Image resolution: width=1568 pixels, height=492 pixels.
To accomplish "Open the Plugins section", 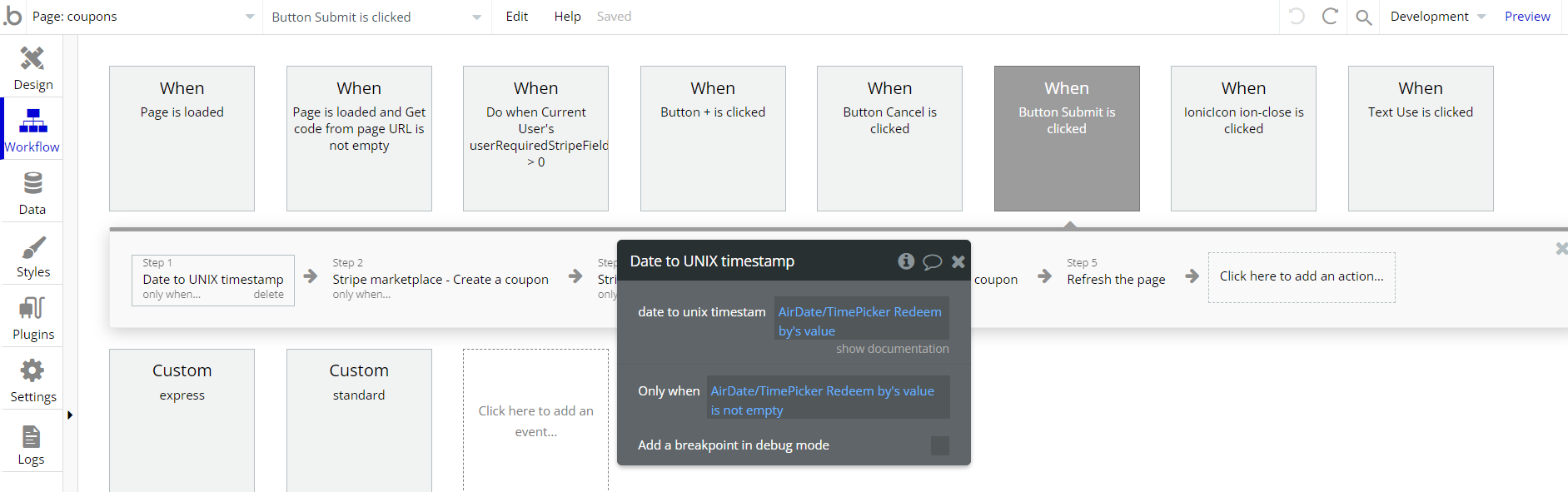I will [x=32, y=319].
